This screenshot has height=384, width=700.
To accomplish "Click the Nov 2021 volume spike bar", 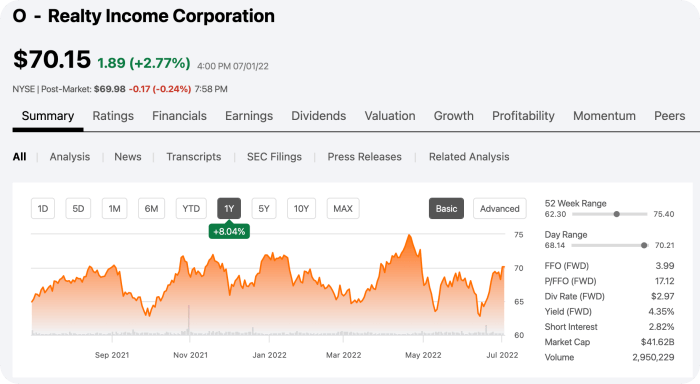I will pos(189,320).
